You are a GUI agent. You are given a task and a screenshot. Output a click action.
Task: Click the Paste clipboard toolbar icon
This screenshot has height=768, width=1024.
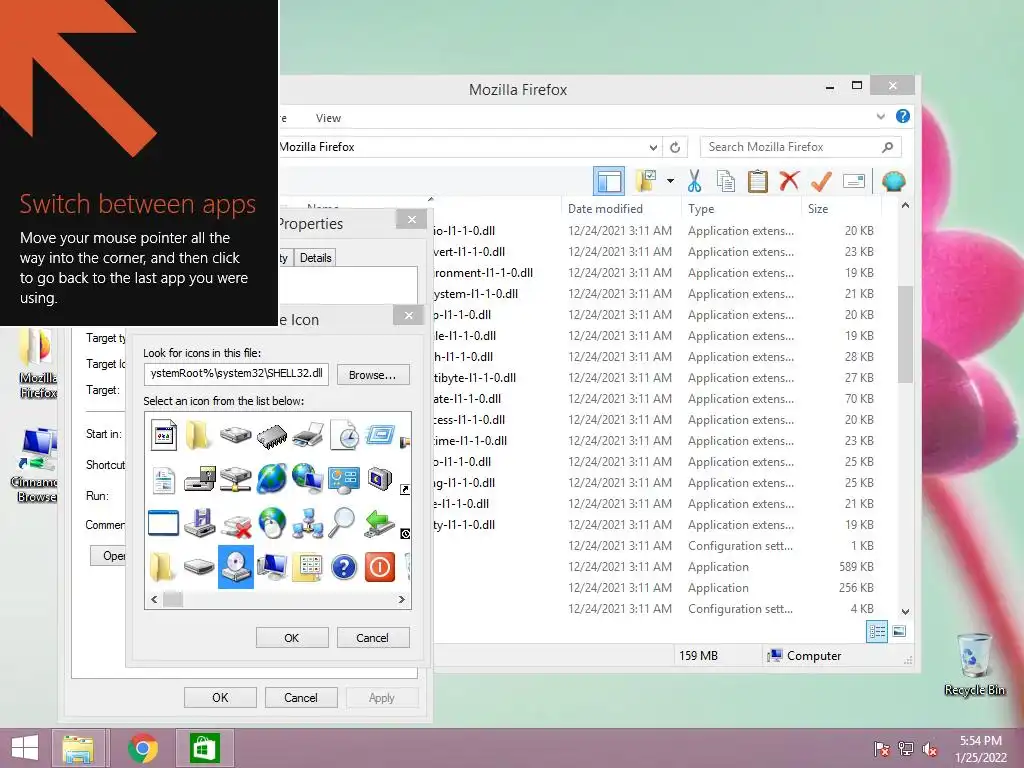coord(757,181)
